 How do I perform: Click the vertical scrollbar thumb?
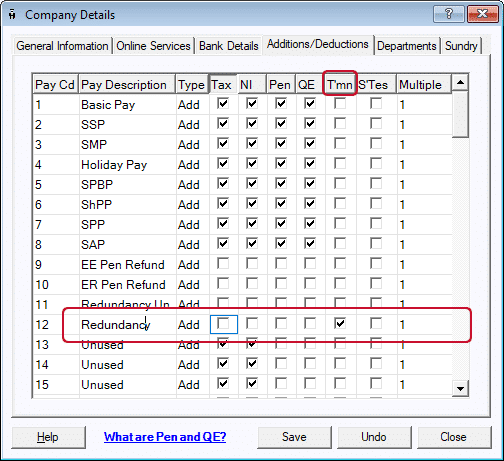coord(460,114)
